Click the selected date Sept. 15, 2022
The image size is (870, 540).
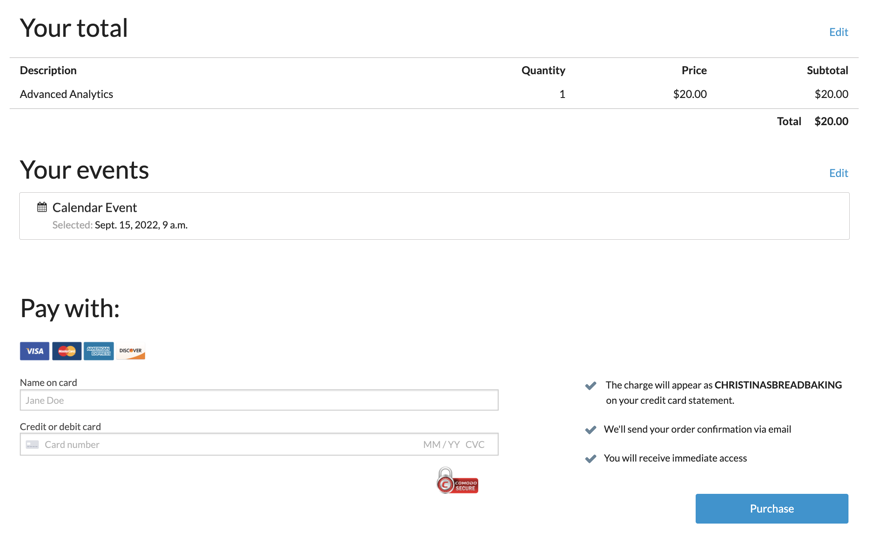pyautogui.click(x=141, y=225)
